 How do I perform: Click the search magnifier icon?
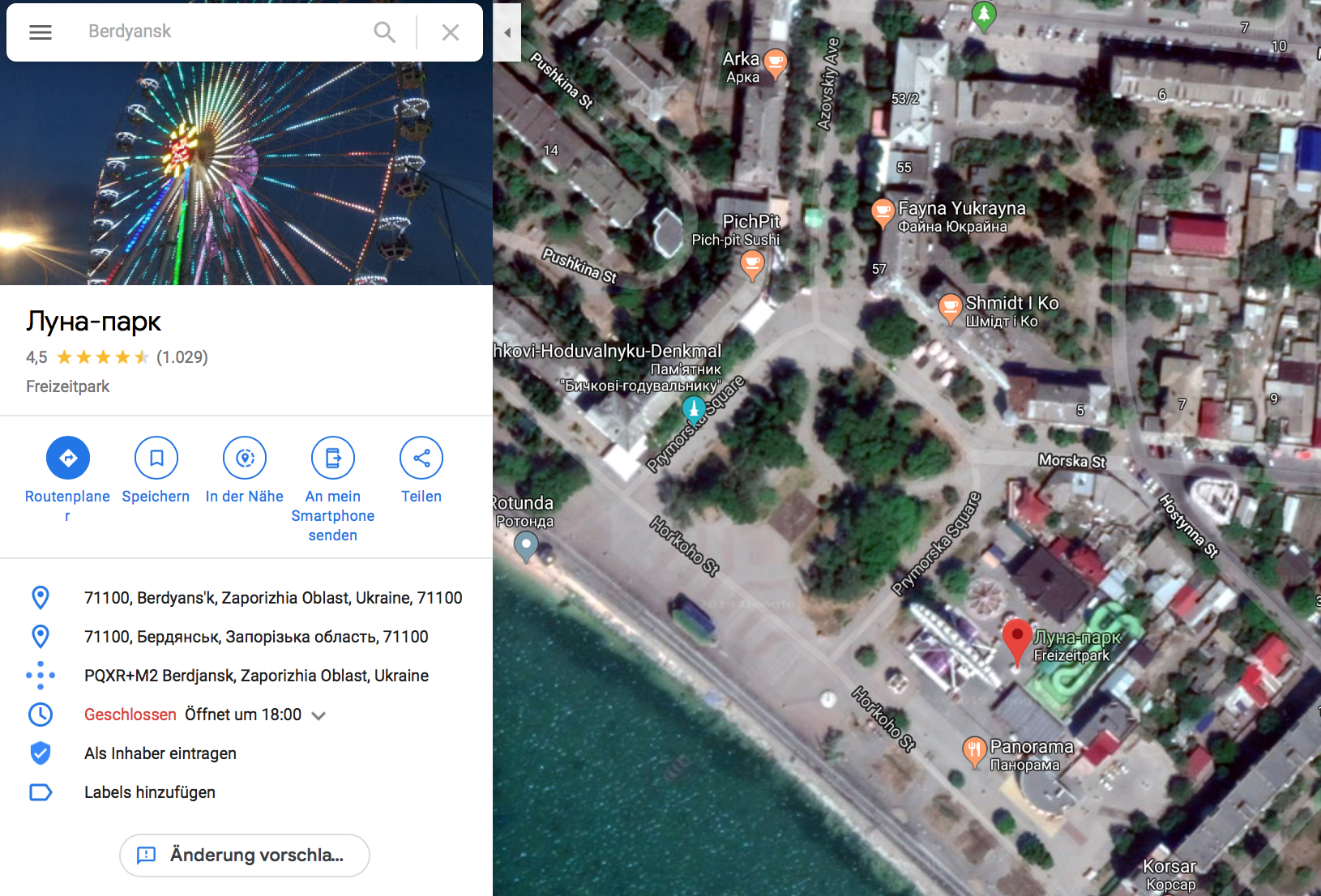[x=385, y=32]
